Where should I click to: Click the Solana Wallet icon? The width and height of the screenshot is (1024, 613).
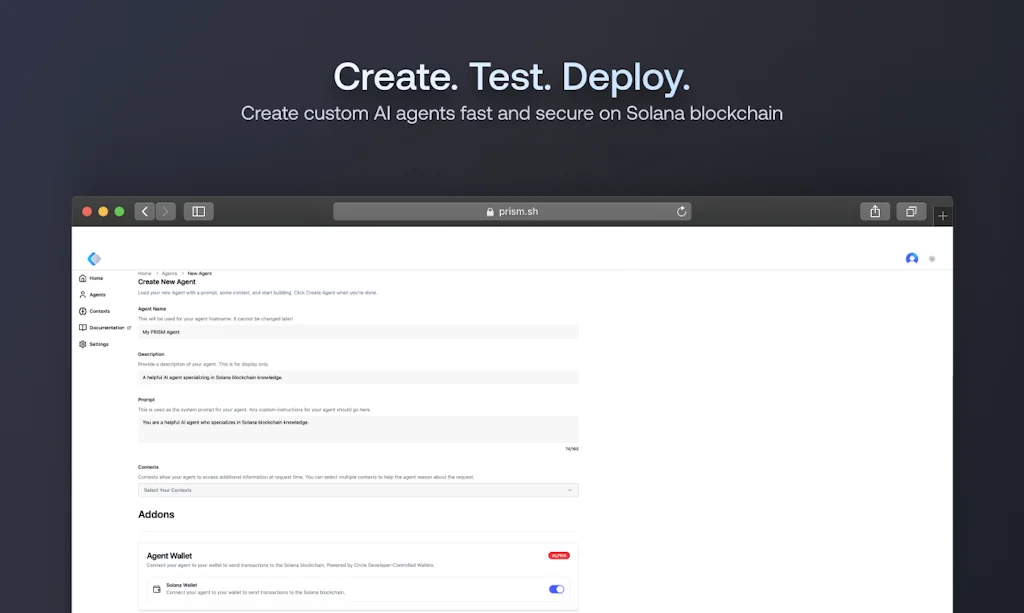coord(157,589)
